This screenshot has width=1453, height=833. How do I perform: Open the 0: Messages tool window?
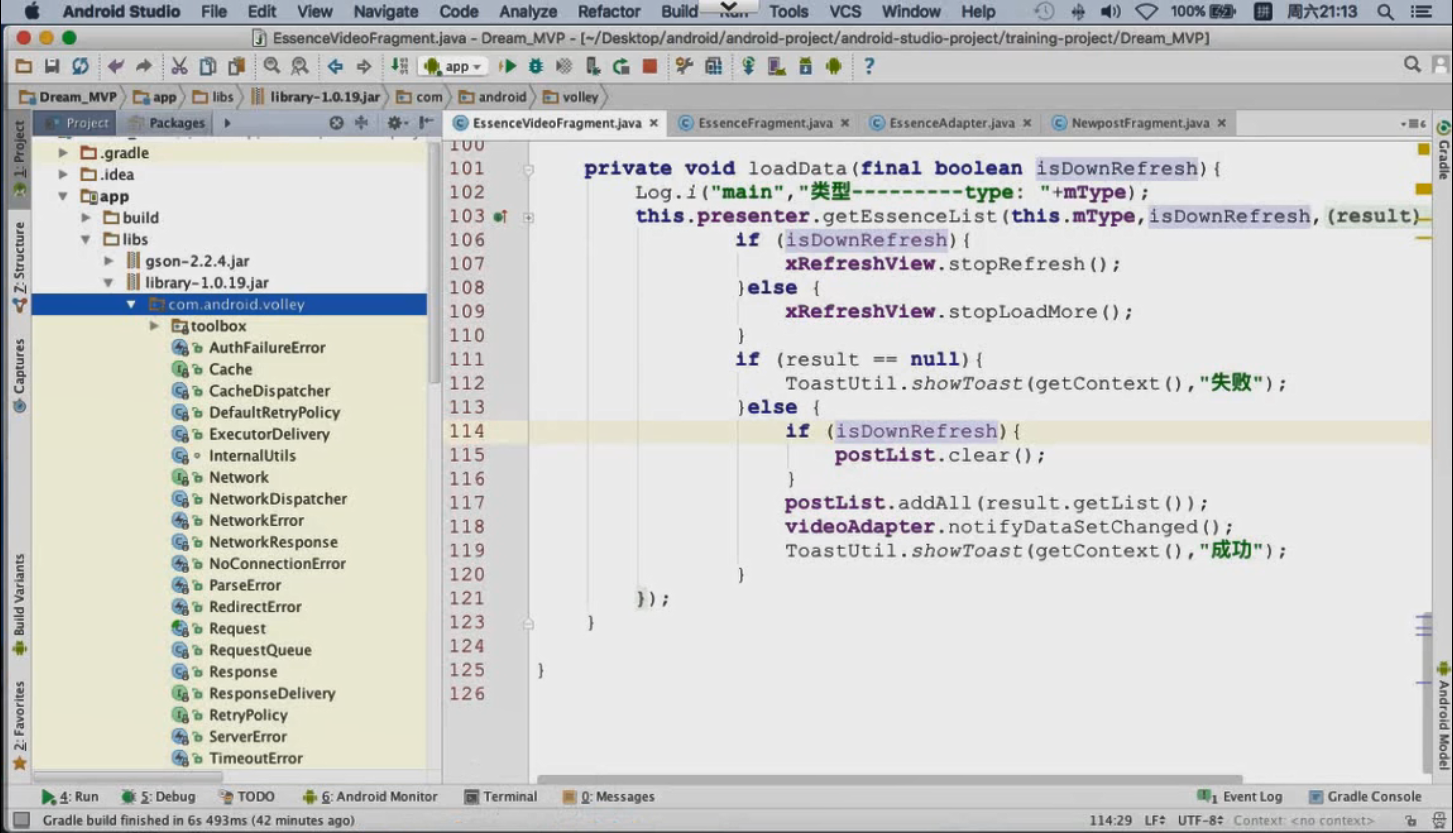(x=608, y=797)
